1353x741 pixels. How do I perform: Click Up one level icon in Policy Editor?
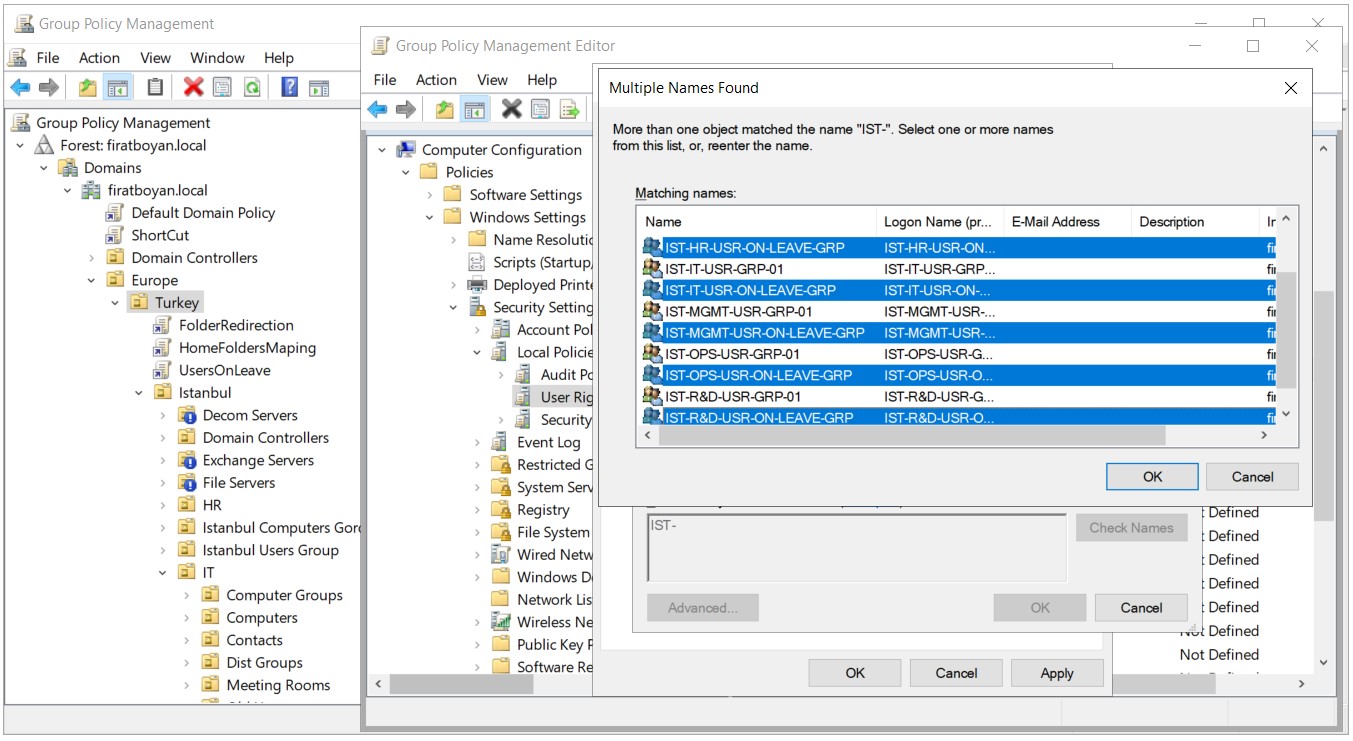(445, 109)
